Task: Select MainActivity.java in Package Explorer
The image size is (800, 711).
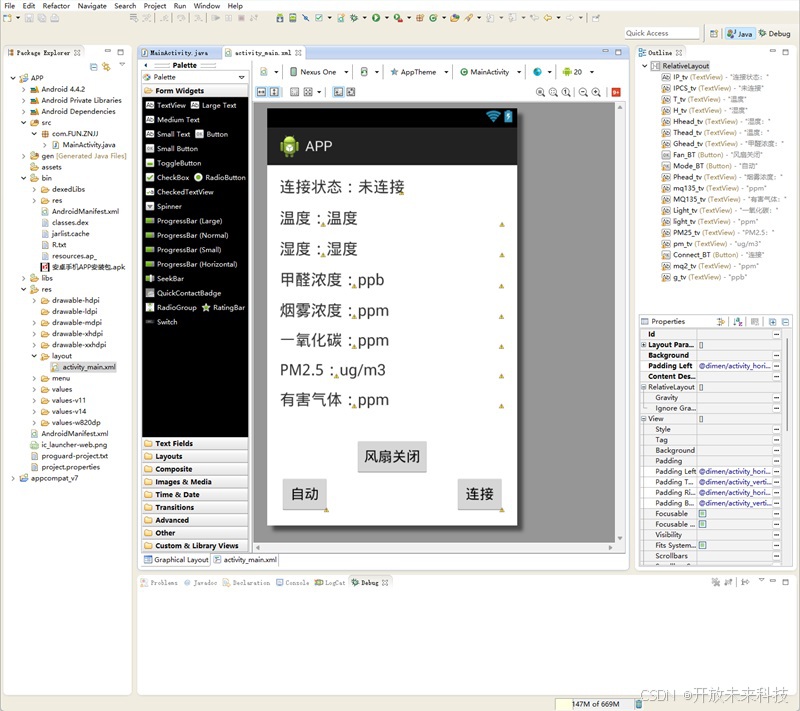Action: click(x=89, y=145)
